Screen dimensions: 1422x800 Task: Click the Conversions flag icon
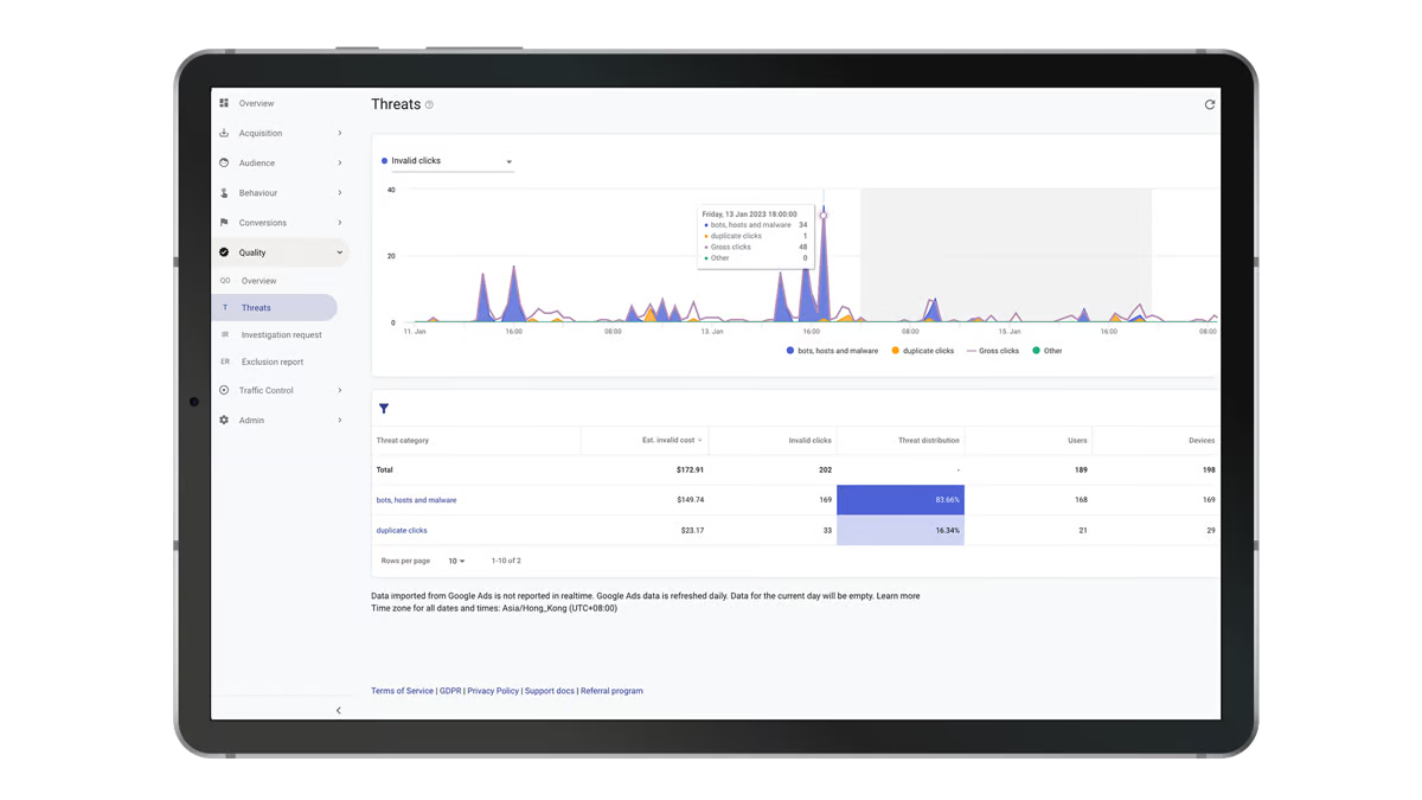pos(224,223)
